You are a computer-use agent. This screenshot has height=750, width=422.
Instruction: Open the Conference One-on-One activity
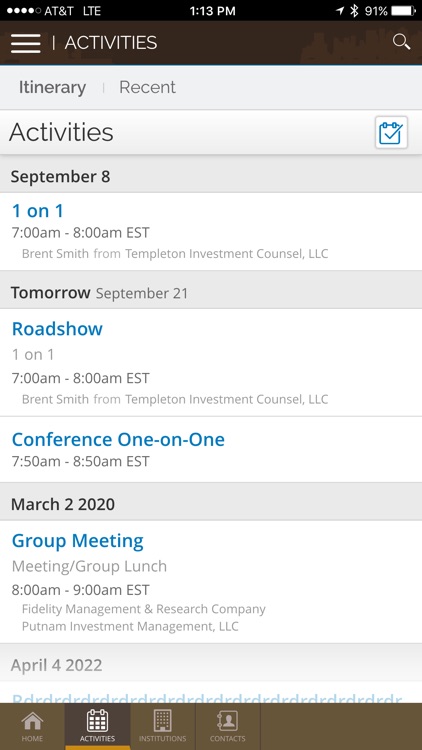pyautogui.click(x=211, y=449)
